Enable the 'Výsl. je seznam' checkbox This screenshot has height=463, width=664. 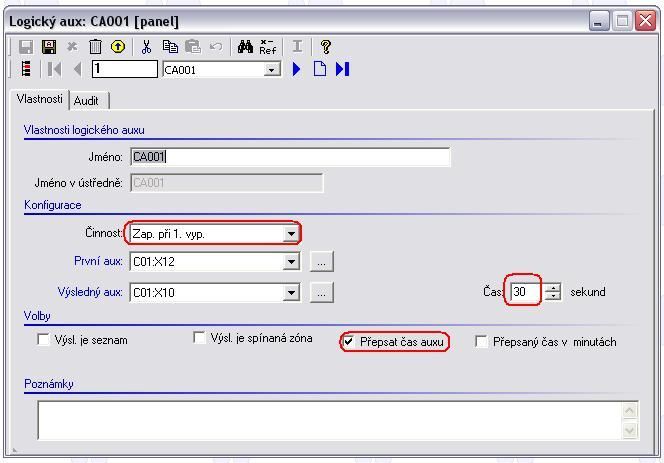point(43,340)
